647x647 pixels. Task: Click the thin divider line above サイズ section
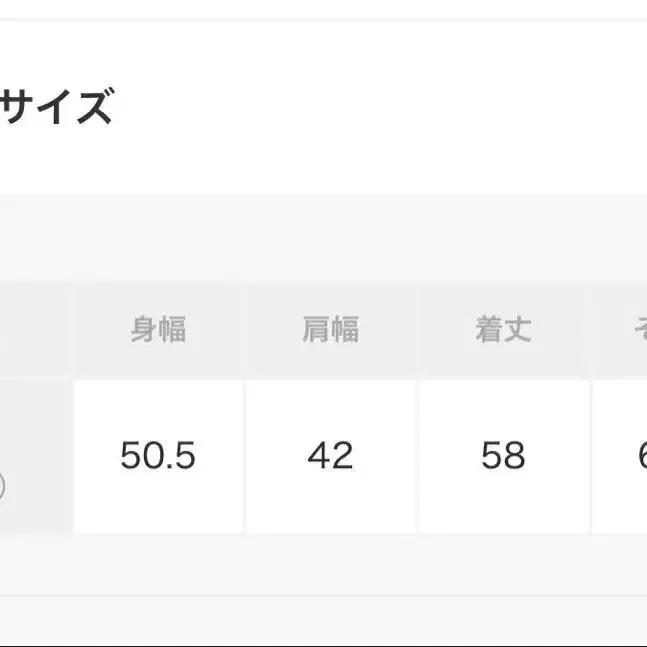323,20
